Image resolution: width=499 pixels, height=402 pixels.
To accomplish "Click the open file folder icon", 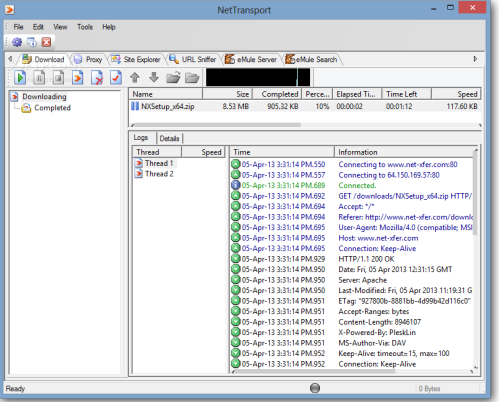I will [173, 78].
